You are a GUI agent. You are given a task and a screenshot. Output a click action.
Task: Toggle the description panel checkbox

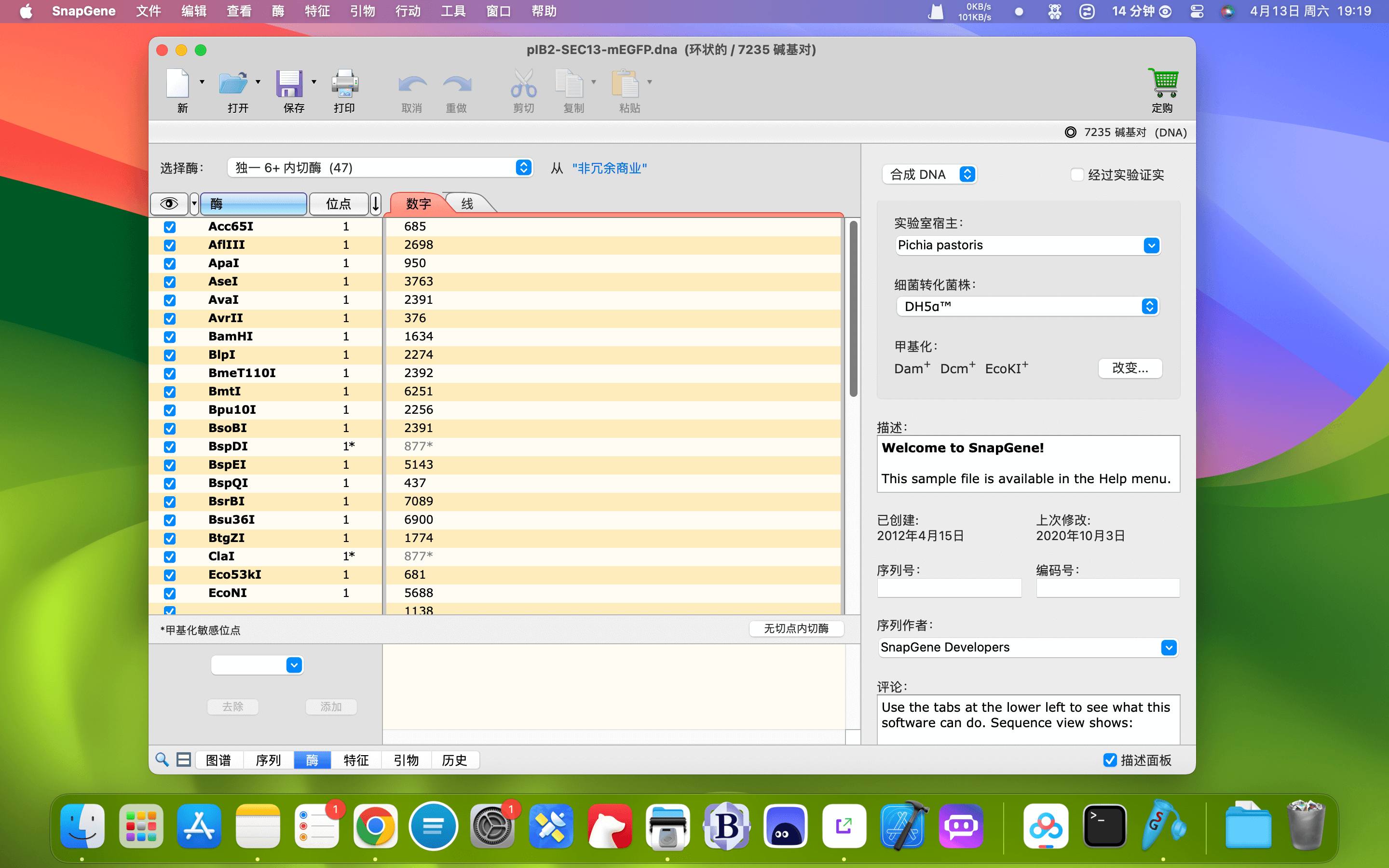click(1109, 760)
